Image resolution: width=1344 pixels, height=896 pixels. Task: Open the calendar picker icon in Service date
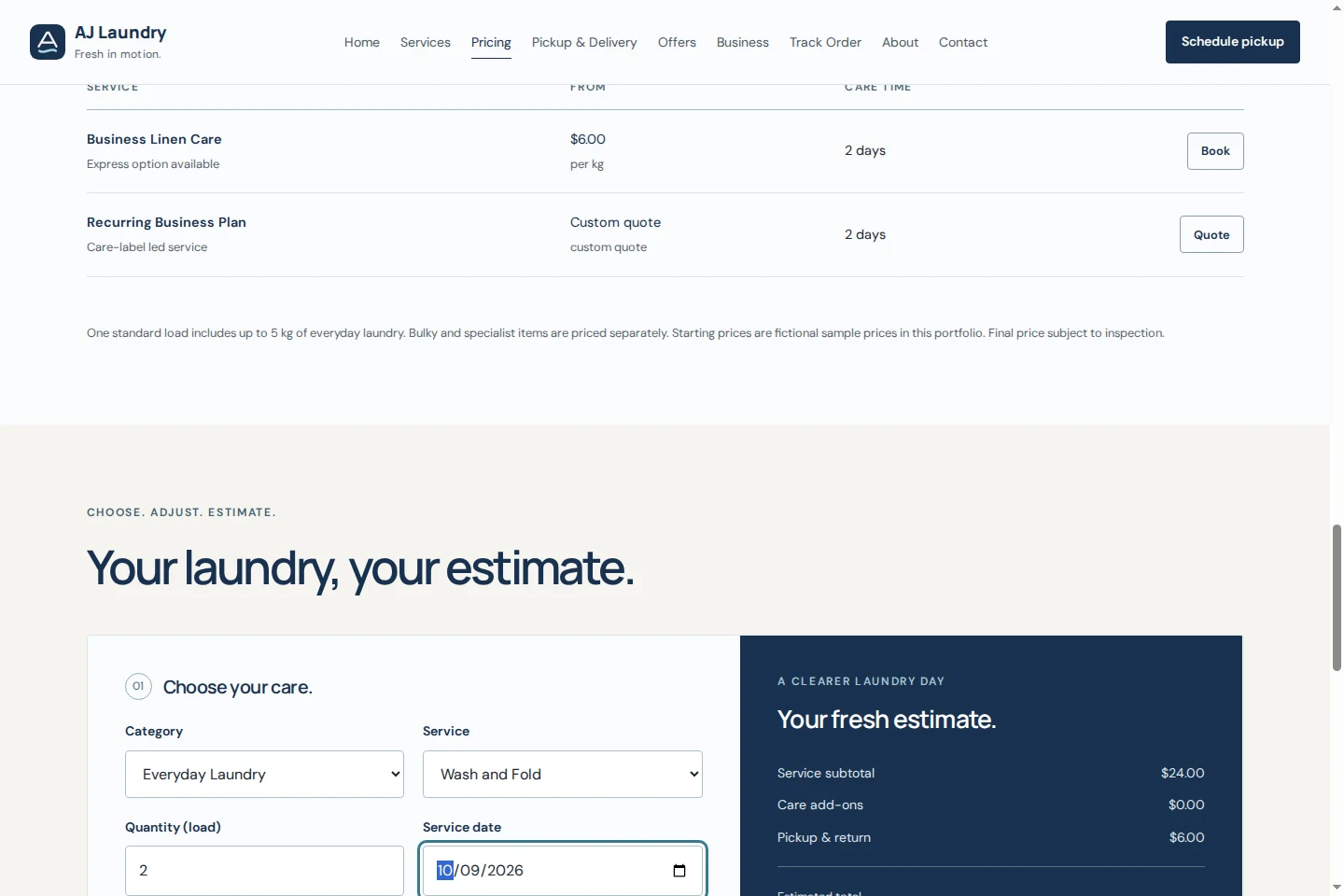[679, 871]
